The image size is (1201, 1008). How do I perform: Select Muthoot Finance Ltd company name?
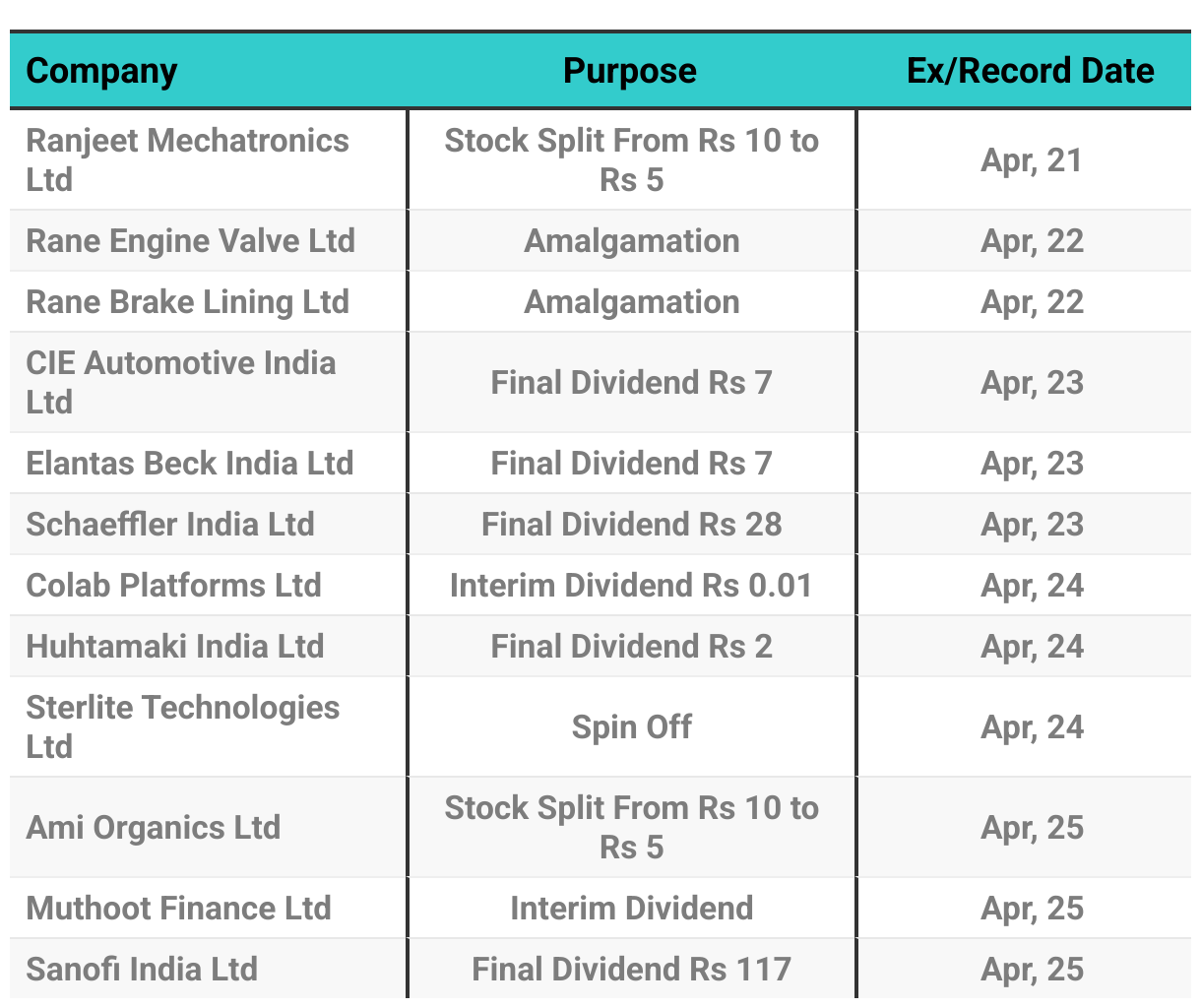pyautogui.click(x=178, y=909)
